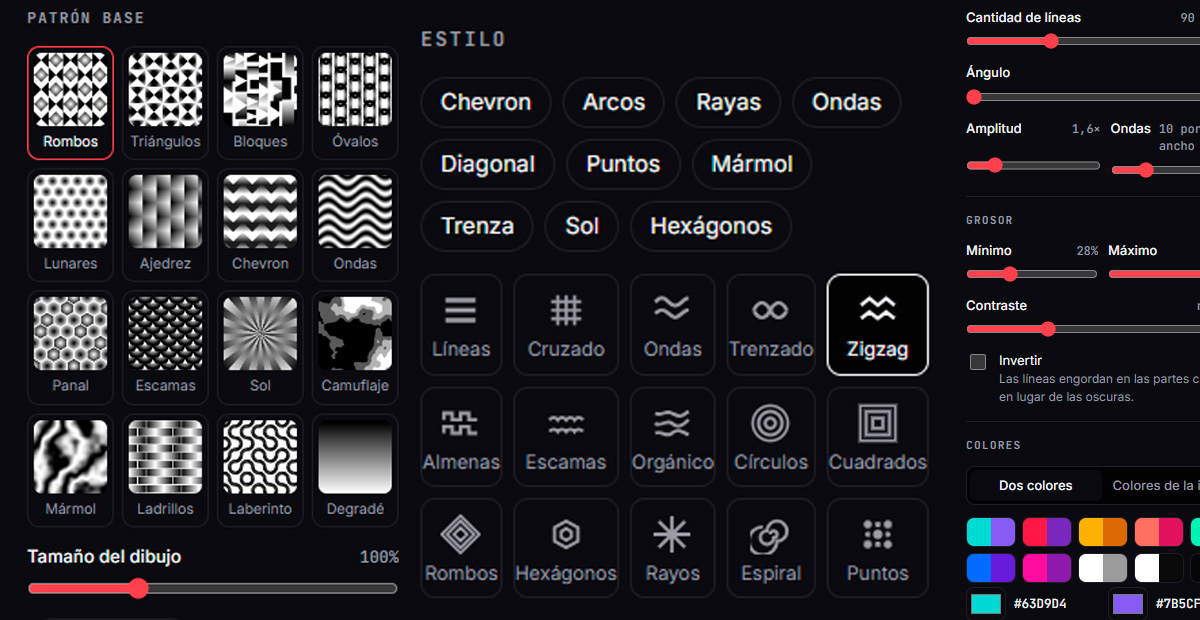1200x620 pixels.
Task: Adjust the Ángulo slider
Action: [x=1083, y=97]
